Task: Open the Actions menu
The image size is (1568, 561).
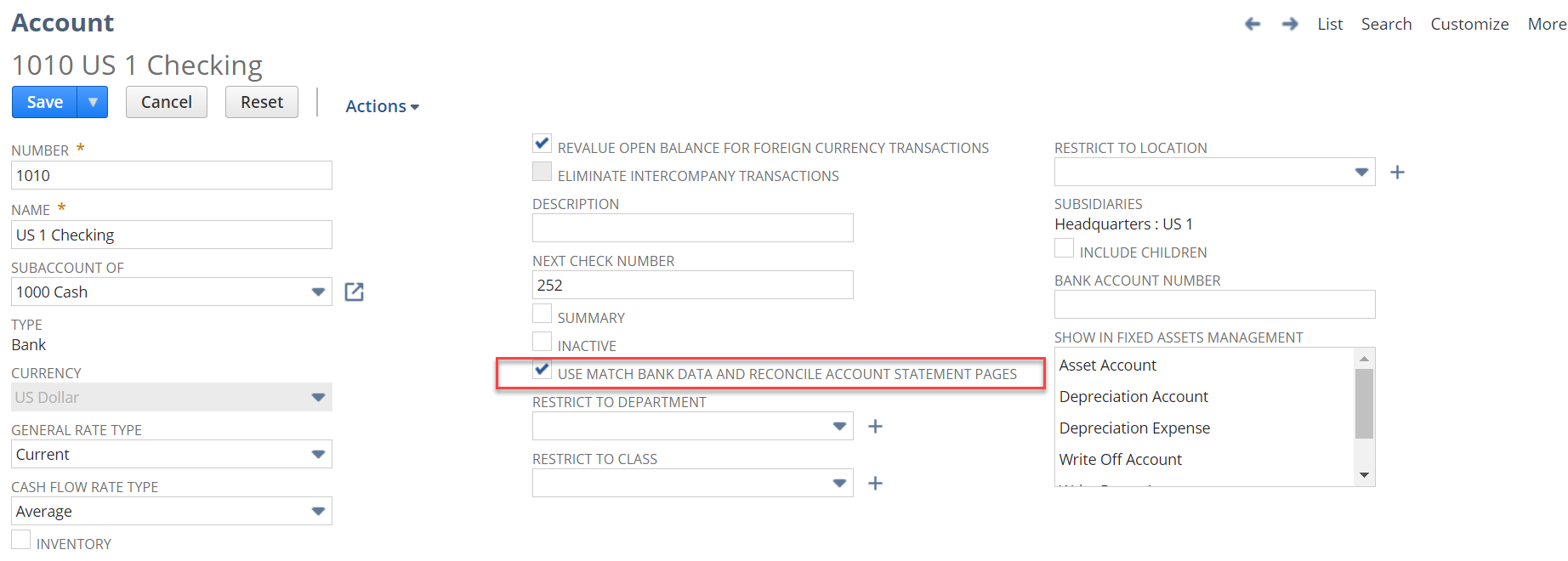Action: click(382, 106)
